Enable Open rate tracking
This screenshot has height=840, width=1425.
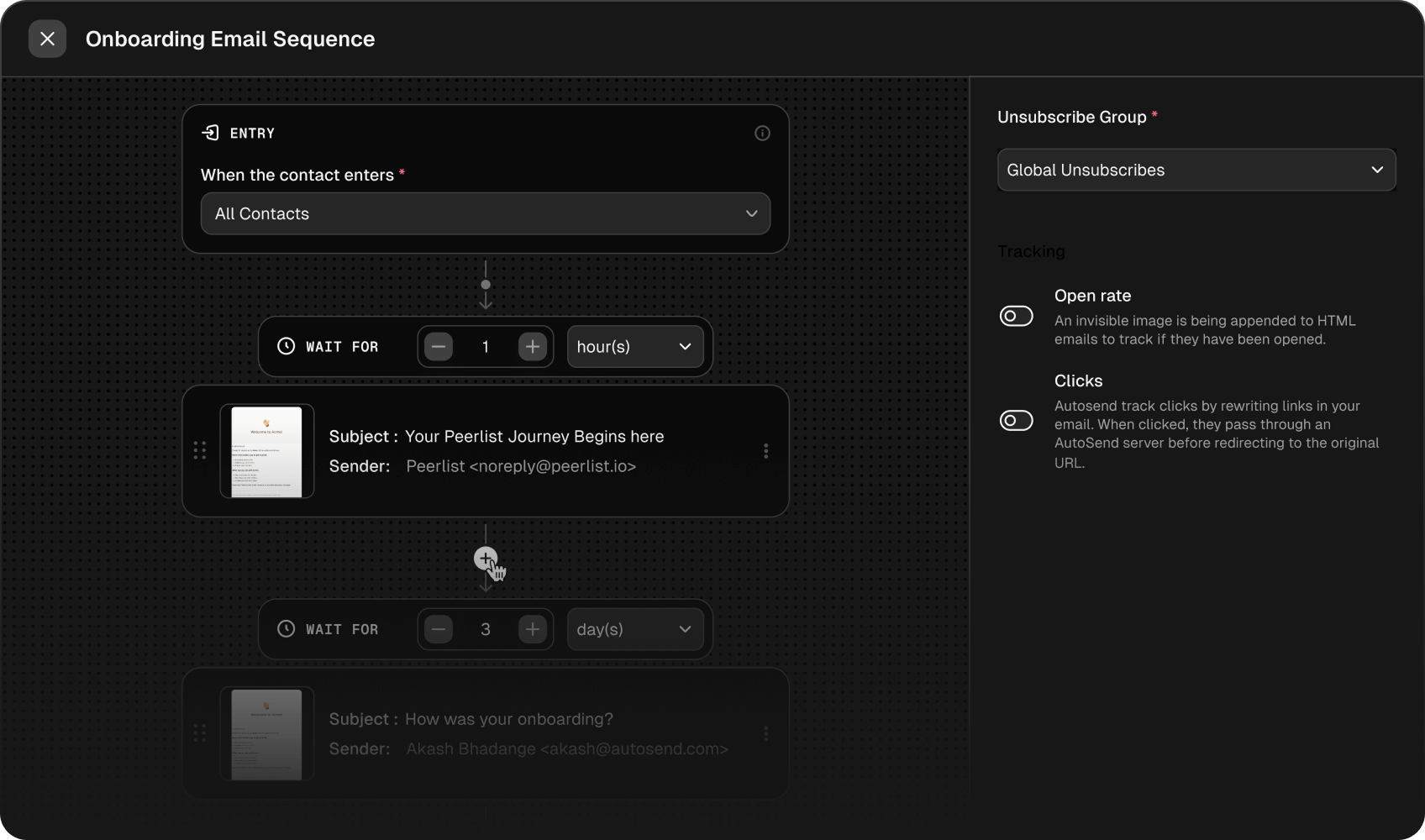point(1016,316)
